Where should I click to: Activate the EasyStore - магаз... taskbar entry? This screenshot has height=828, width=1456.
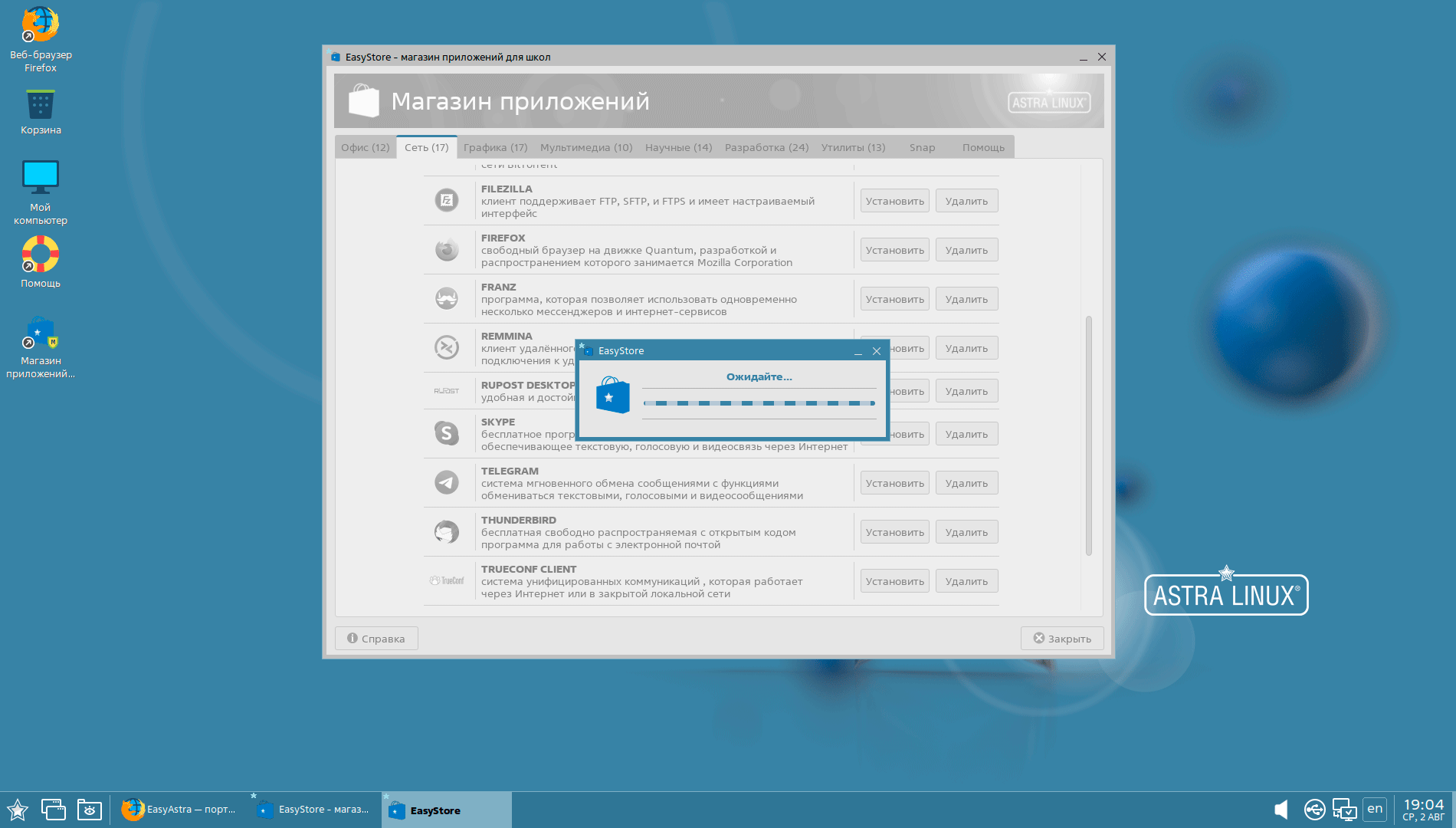tap(314, 810)
